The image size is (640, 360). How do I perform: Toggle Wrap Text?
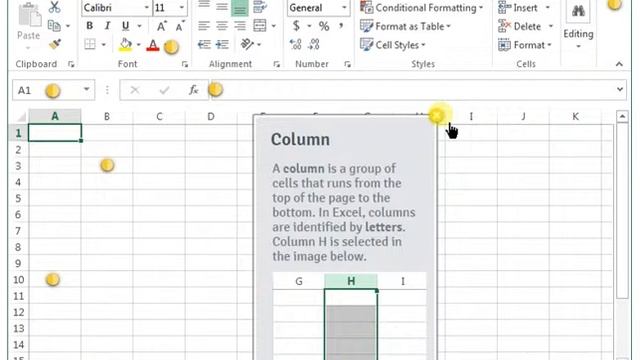(x=260, y=7)
